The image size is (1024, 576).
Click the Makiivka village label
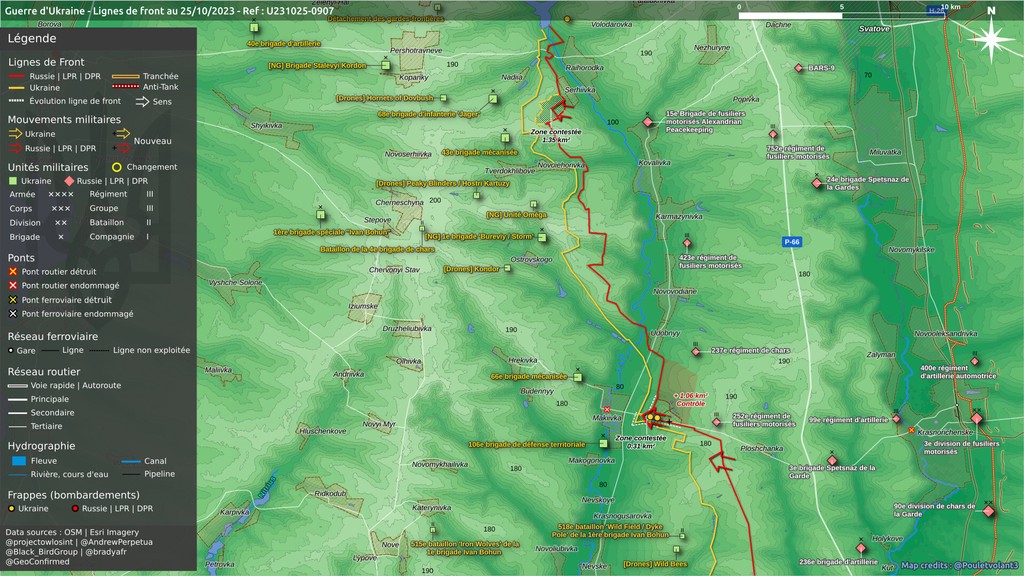[x=607, y=418]
